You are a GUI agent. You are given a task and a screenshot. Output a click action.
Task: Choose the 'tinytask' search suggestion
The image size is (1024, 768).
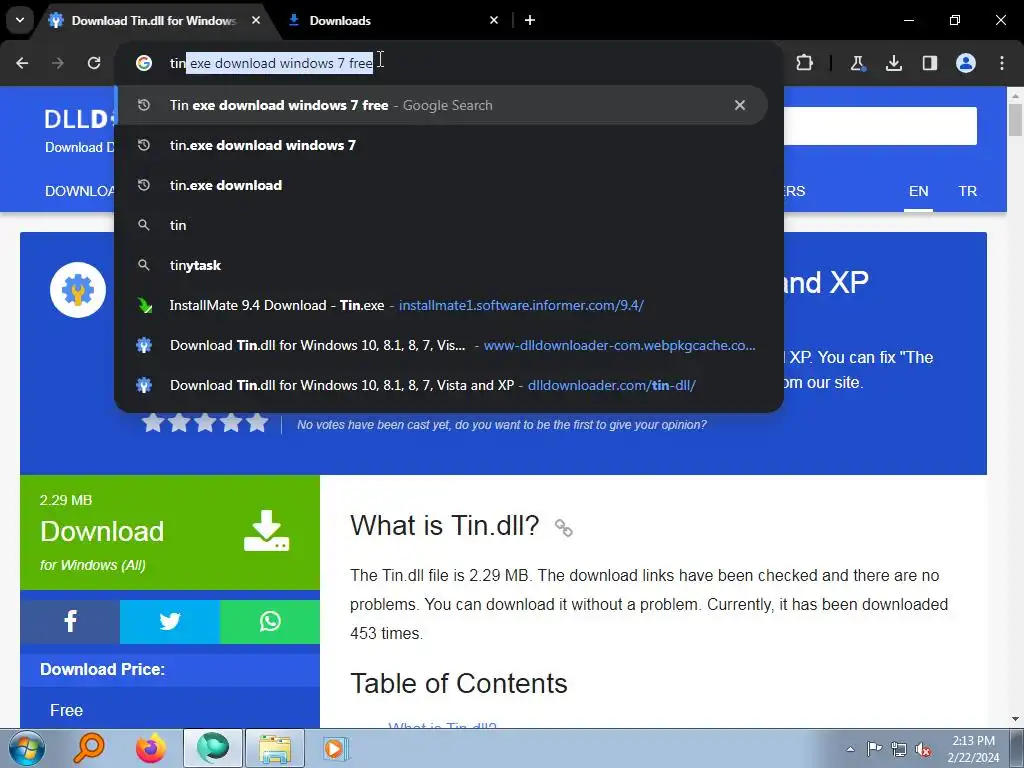[x=441, y=265]
